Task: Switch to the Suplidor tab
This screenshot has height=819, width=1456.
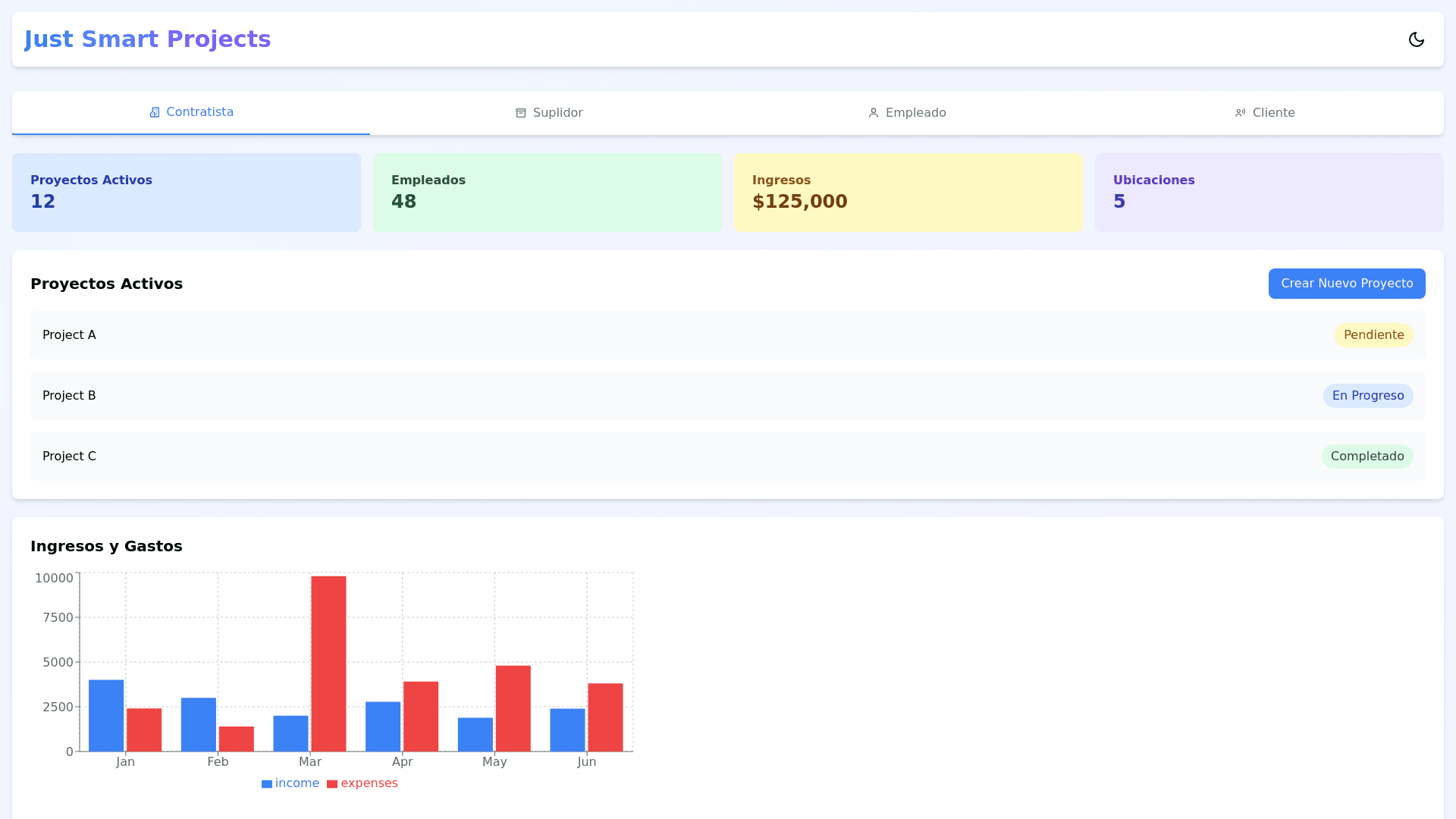Action: tap(557, 113)
